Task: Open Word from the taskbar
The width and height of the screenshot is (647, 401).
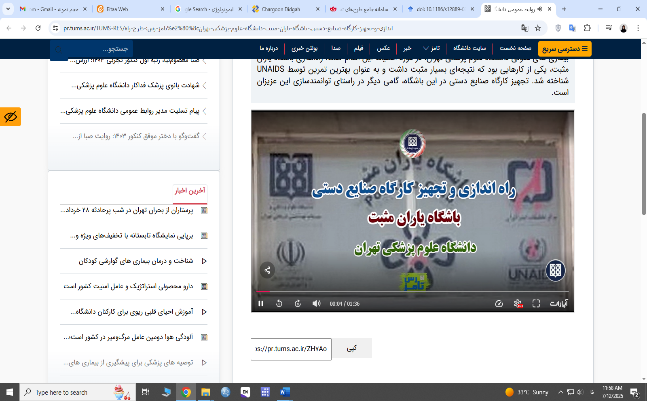Action: [x=285, y=392]
